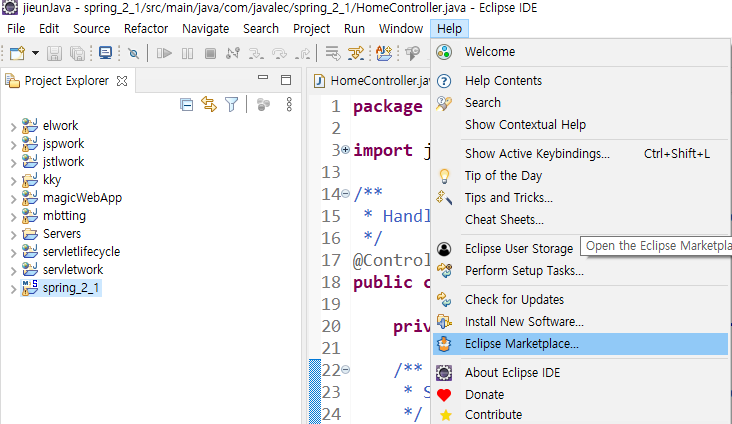Open Project Explorer filter icon
The width and height of the screenshot is (732, 424).
[232, 104]
